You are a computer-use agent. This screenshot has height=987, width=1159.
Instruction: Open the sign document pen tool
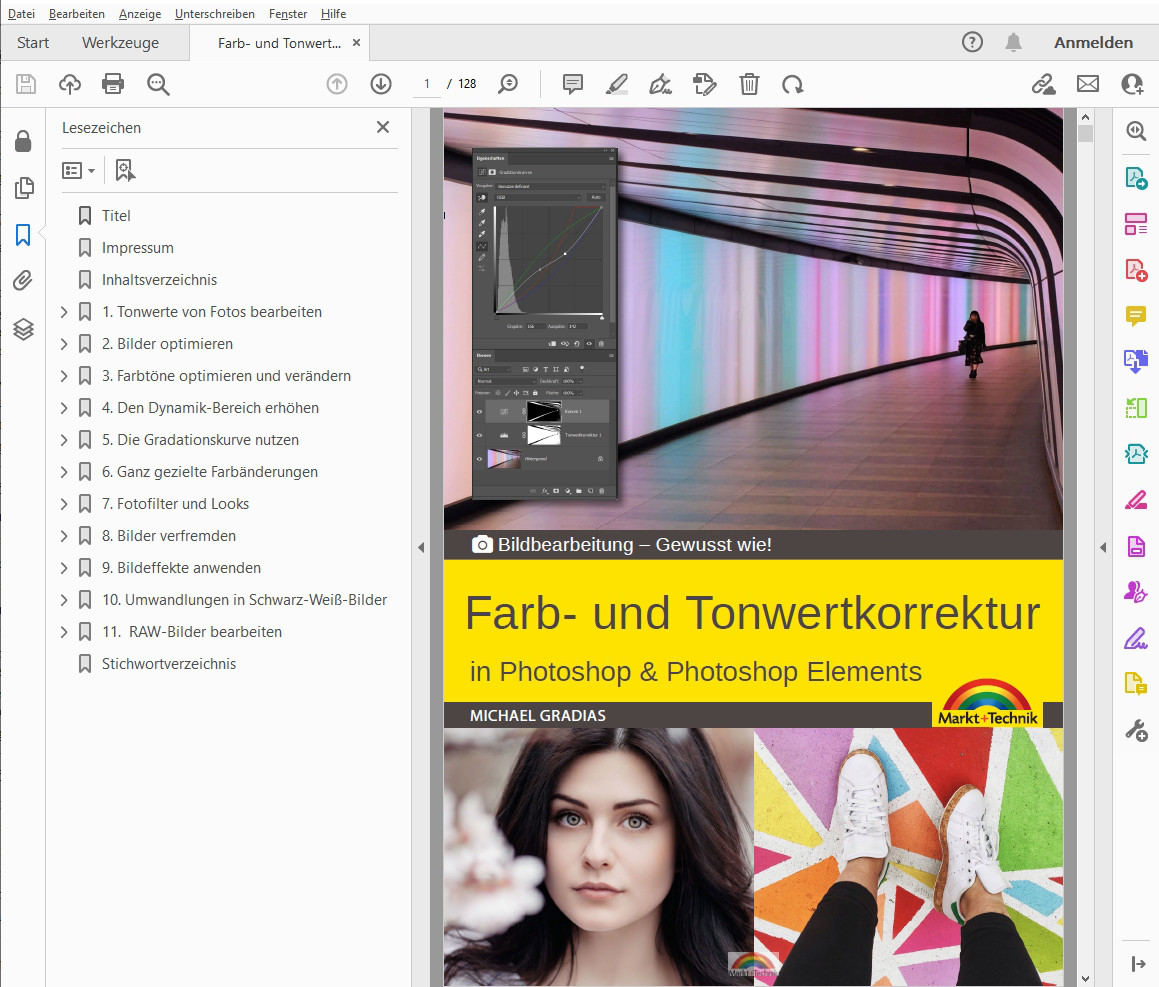(660, 84)
